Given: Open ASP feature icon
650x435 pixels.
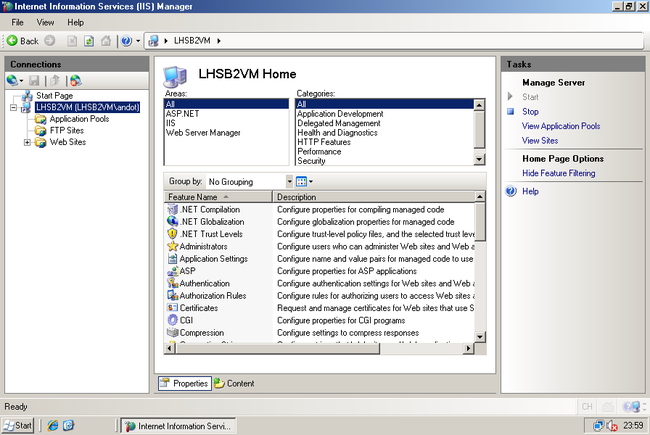Looking at the screenshot, I should [172, 271].
